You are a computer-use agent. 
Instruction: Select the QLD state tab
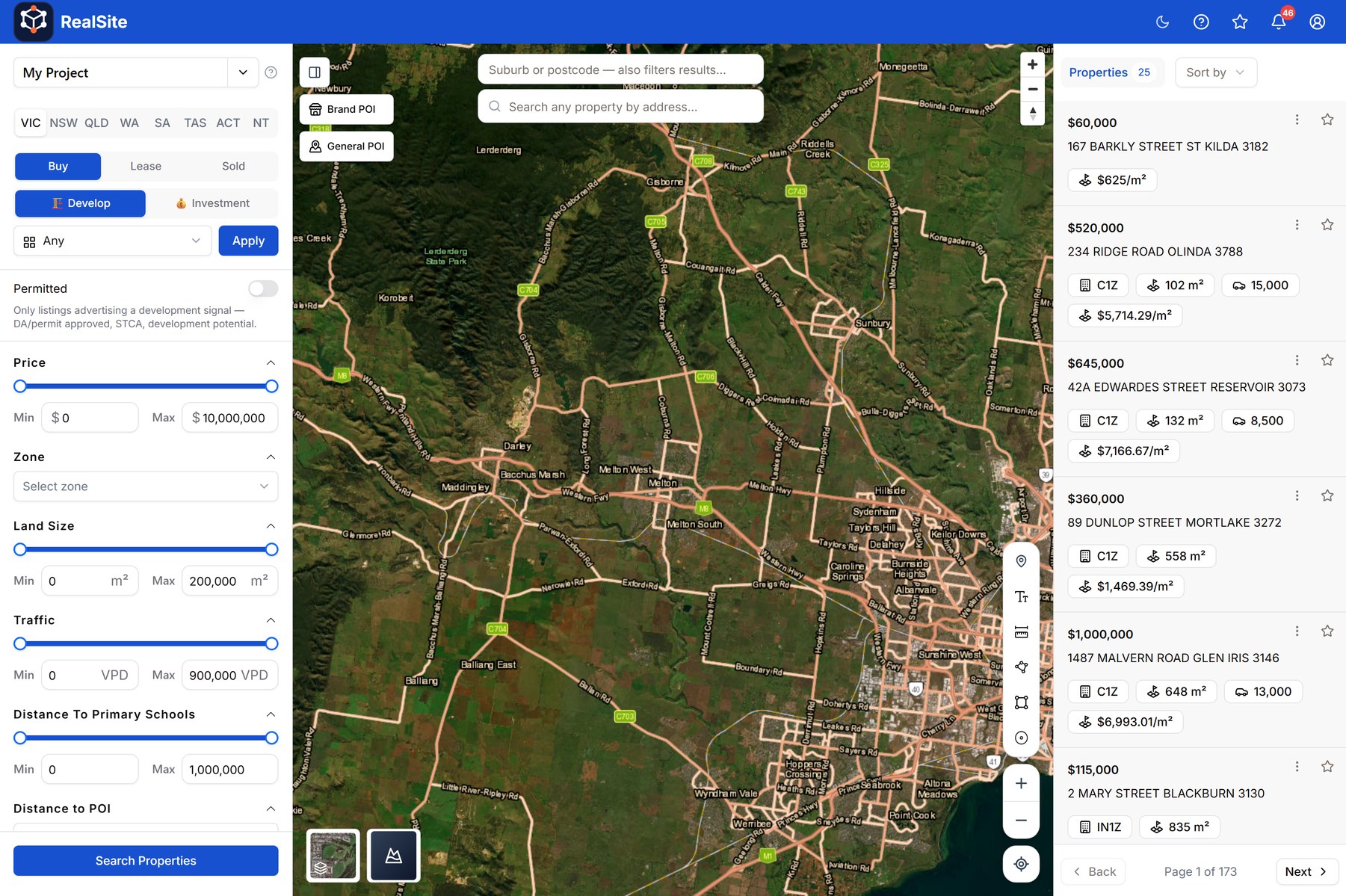pos(96,123)
